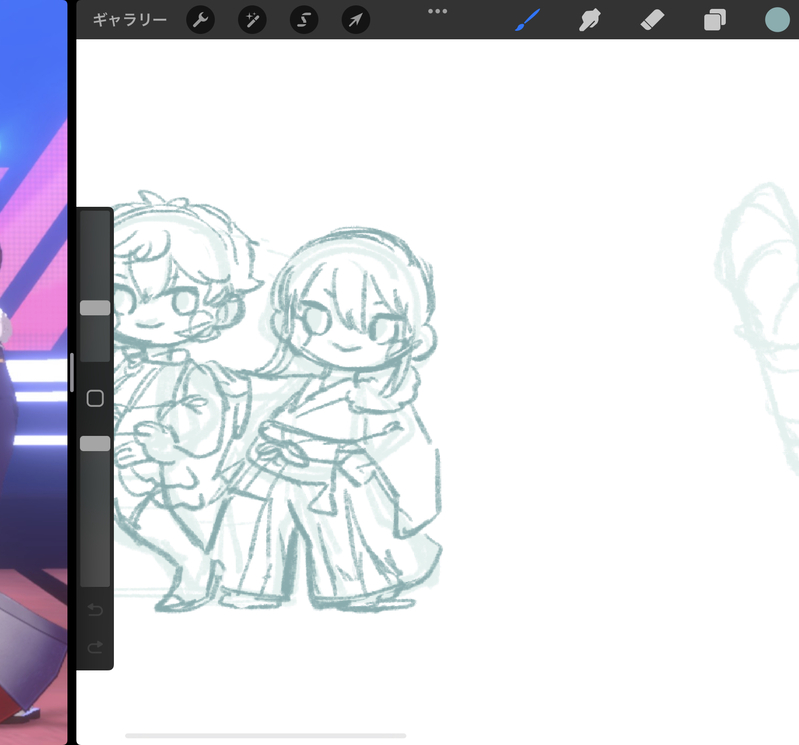
Task: Tap the square modify button in sidebar
Action: pyautogui.click(x=95, y=398)
